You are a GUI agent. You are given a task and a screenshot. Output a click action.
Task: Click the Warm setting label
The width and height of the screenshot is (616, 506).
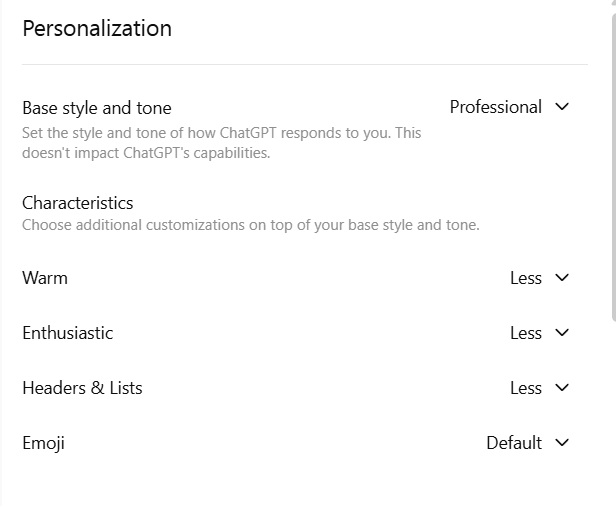45,278
